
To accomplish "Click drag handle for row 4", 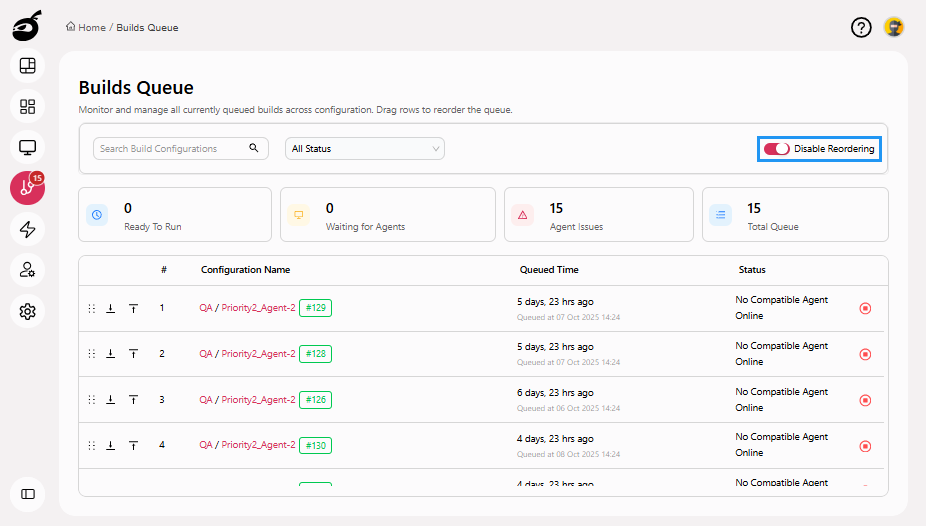I will pyautogui.click(x=92, y=445).
